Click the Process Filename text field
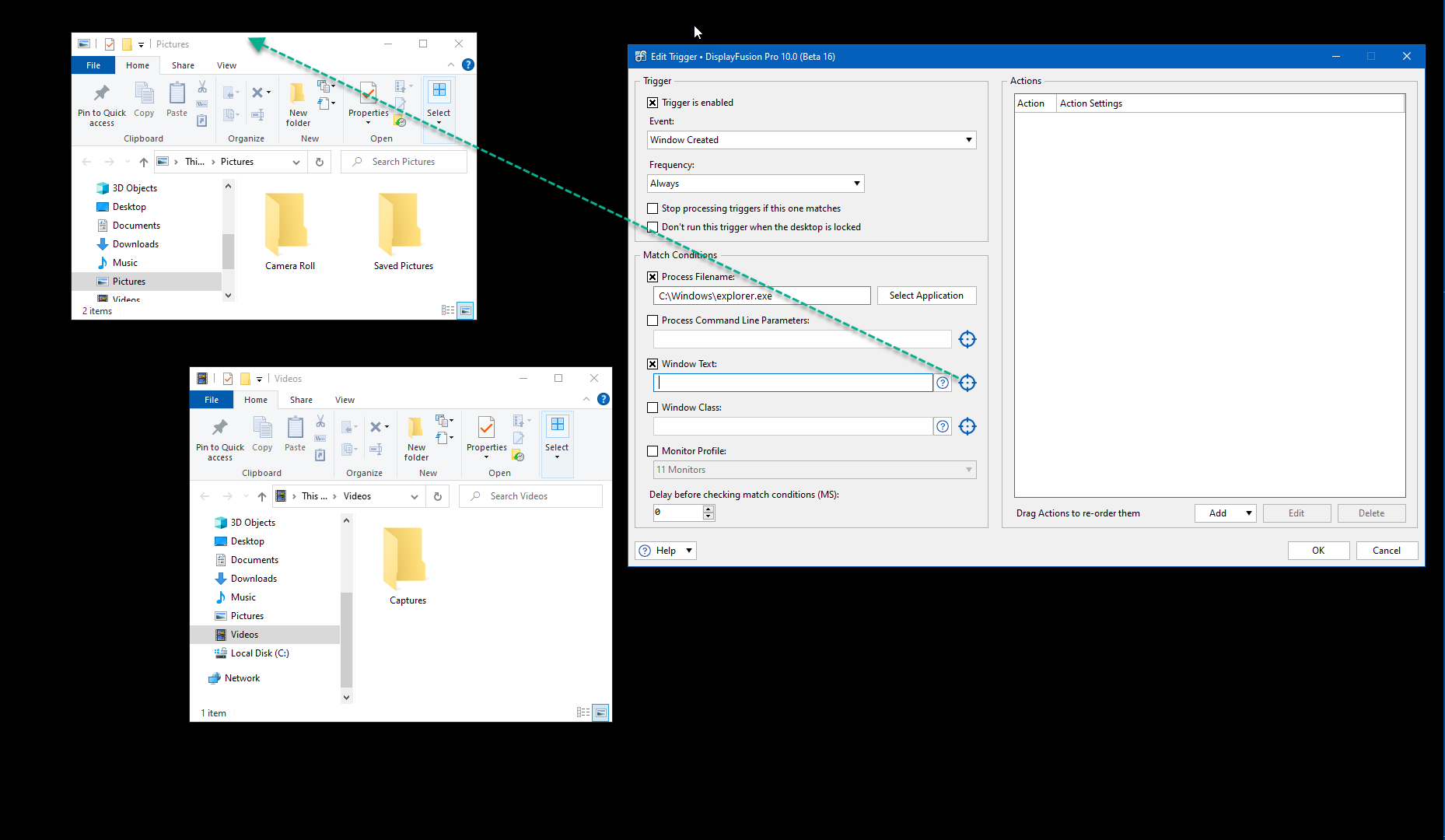This screenshot has height=840, width=1445. [761, 296]
